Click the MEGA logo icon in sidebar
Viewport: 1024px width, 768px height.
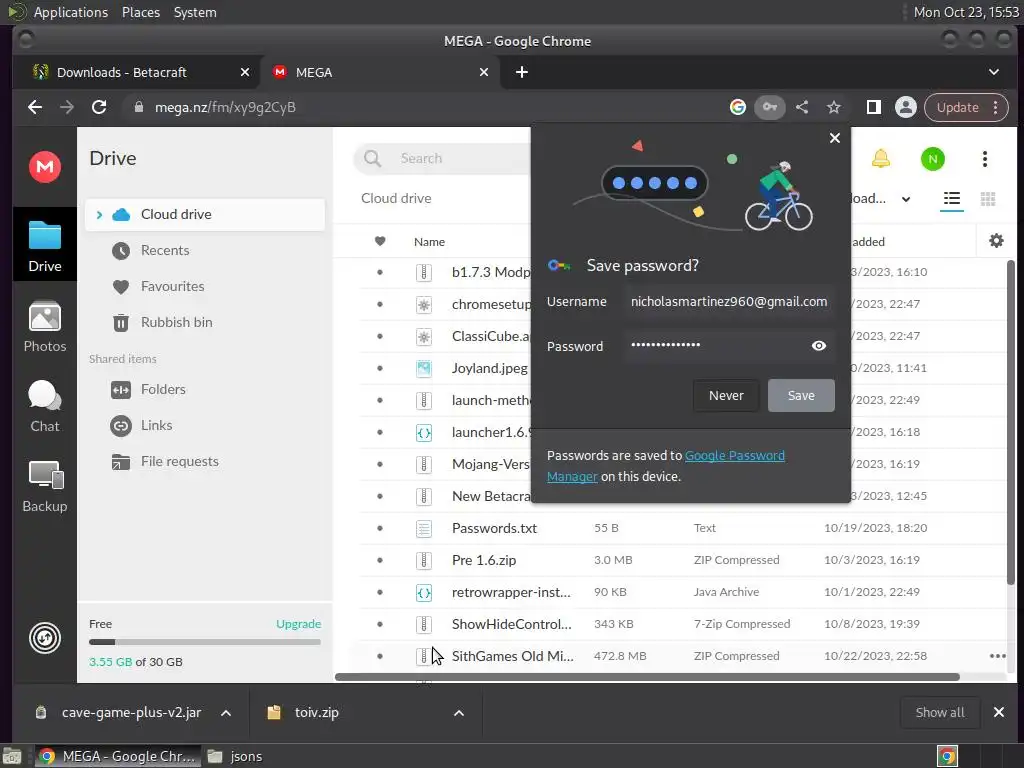pos(45,167)
